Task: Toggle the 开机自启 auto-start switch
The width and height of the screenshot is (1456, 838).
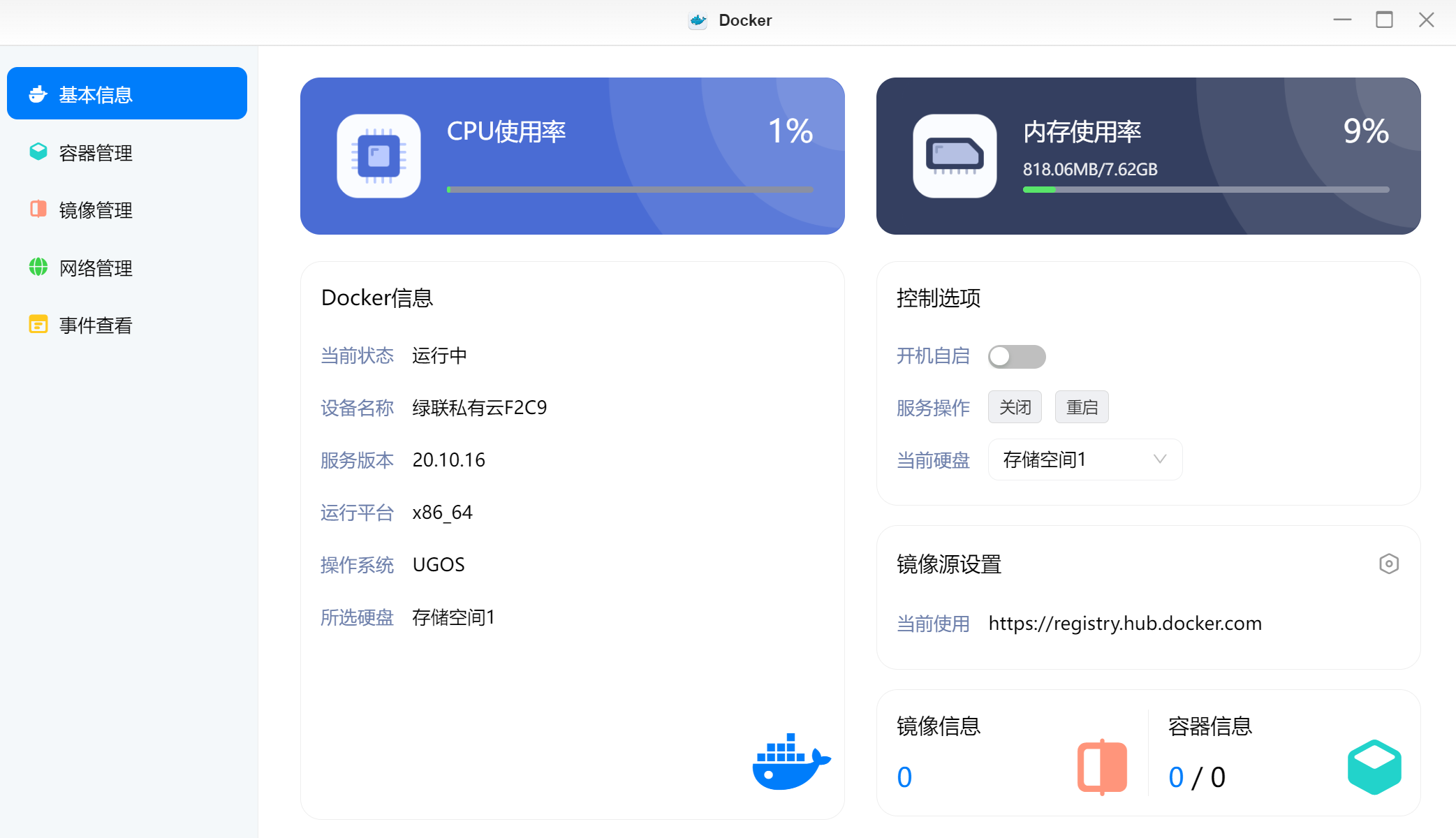Action: coord(1016,356)
